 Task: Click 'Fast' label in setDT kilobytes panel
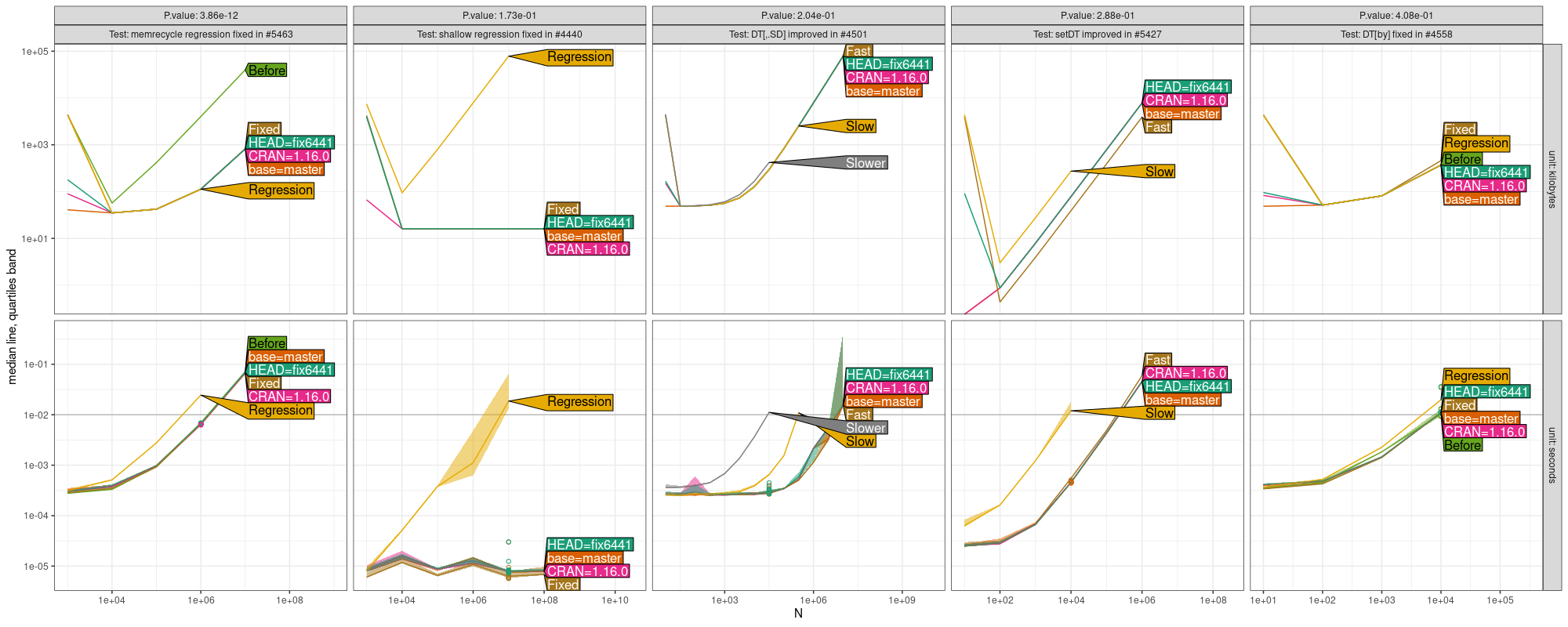1157,127
